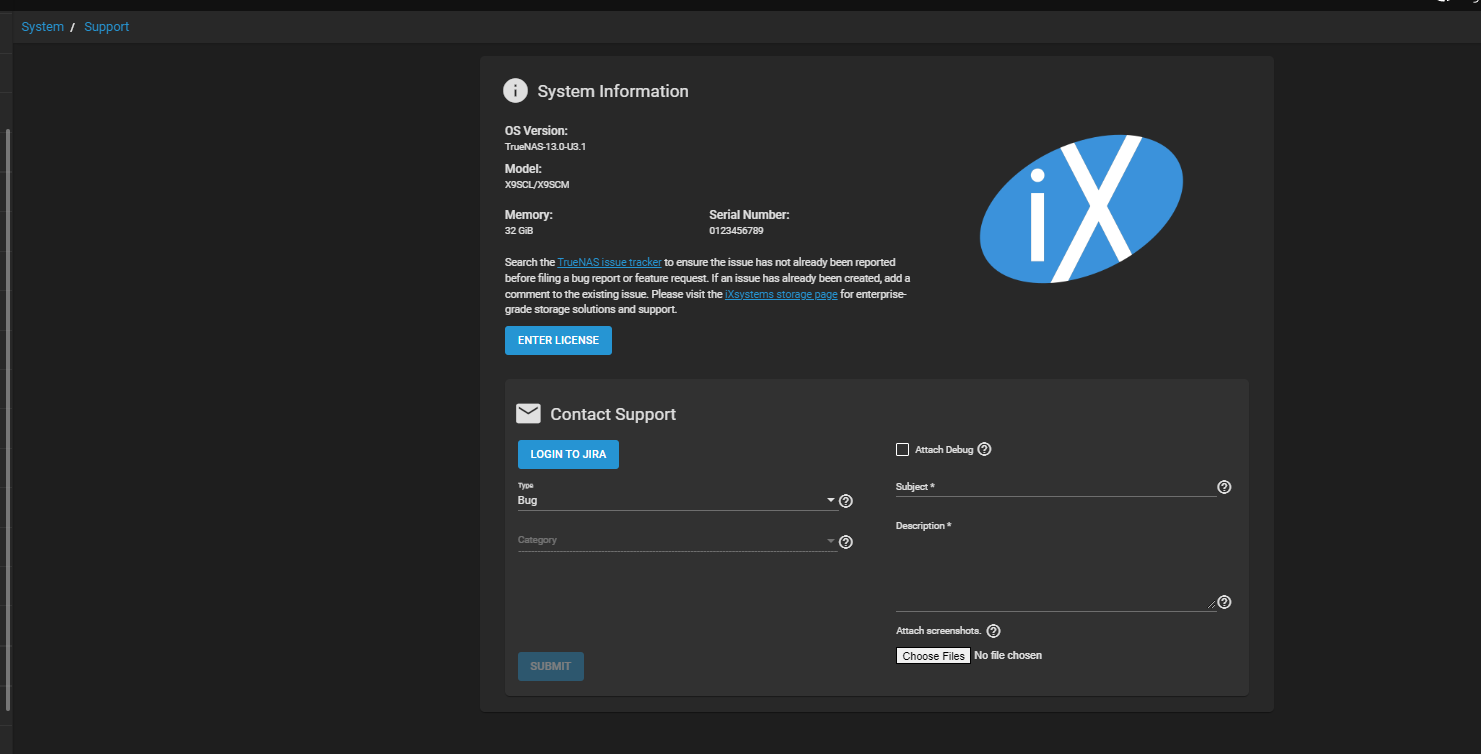Enable the Attach Debug checkbox
Viewport: 1481px width, 754px height.
pyautogui.click(x=903, y=450)
